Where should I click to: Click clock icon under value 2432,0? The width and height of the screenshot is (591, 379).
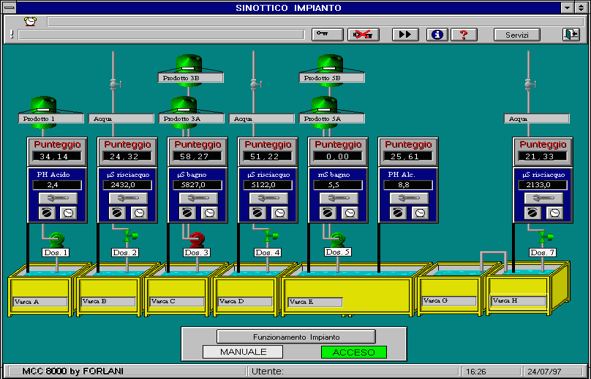click(x=139, y=213)
